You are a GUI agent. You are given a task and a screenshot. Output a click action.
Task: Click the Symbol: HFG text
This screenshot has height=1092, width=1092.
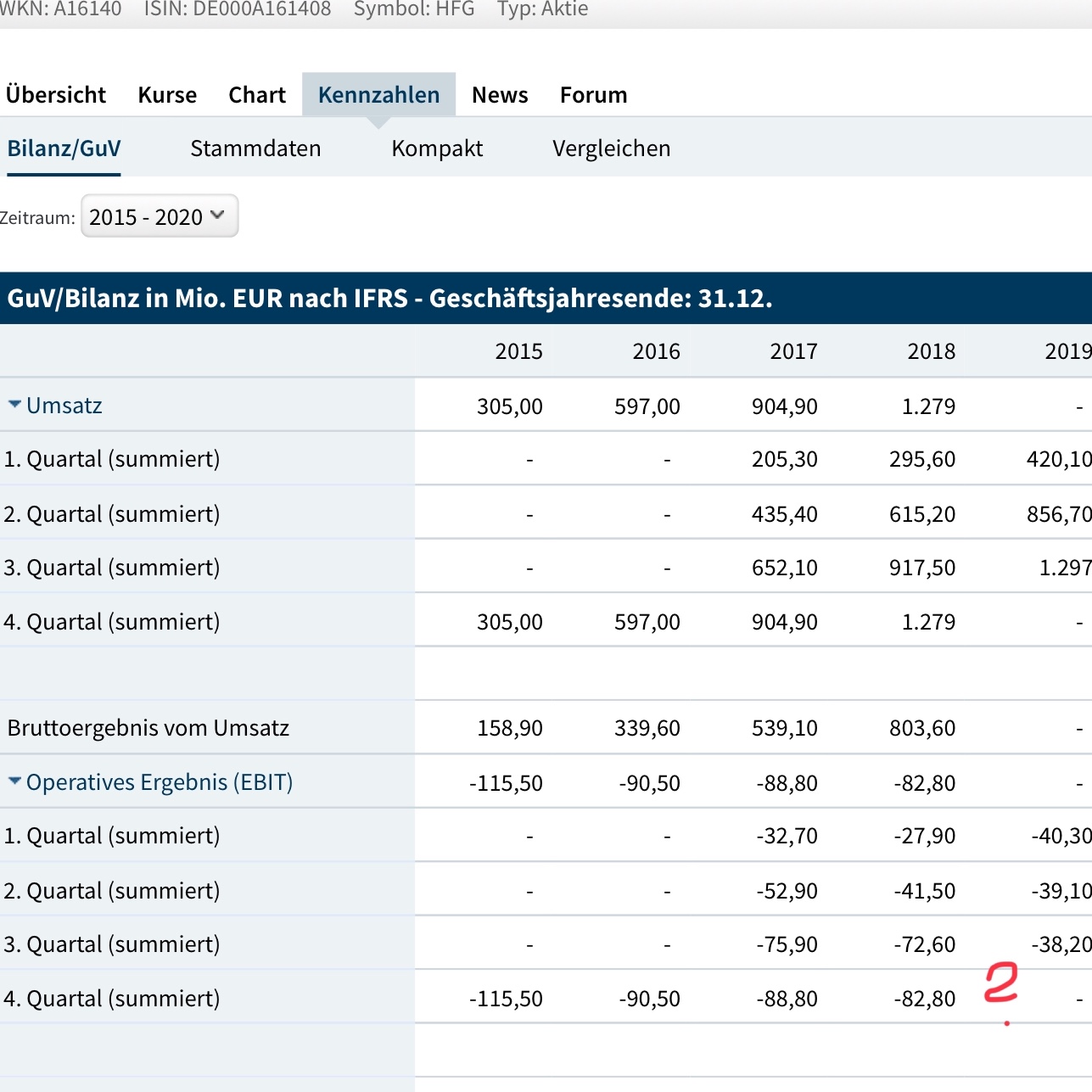414,9
